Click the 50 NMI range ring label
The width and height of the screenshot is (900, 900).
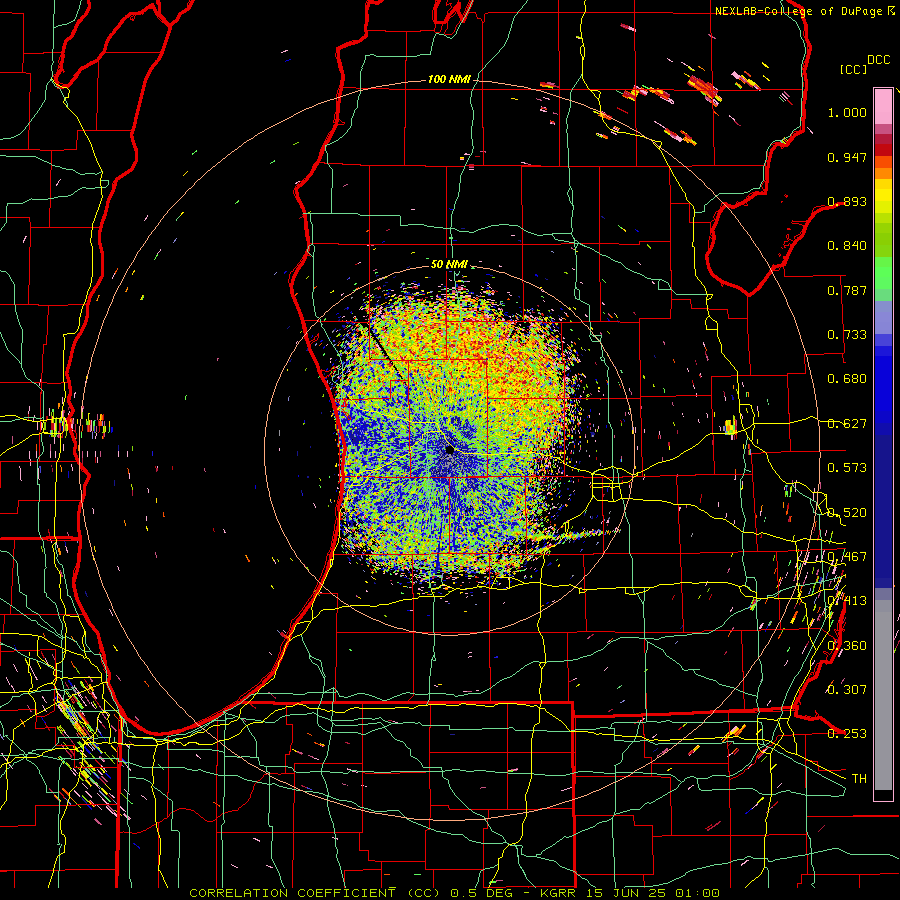(x=449, y=264)
